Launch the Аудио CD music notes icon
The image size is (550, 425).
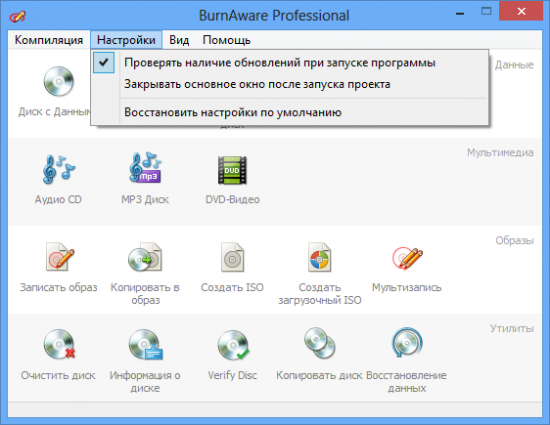click(x=59, y=169)
